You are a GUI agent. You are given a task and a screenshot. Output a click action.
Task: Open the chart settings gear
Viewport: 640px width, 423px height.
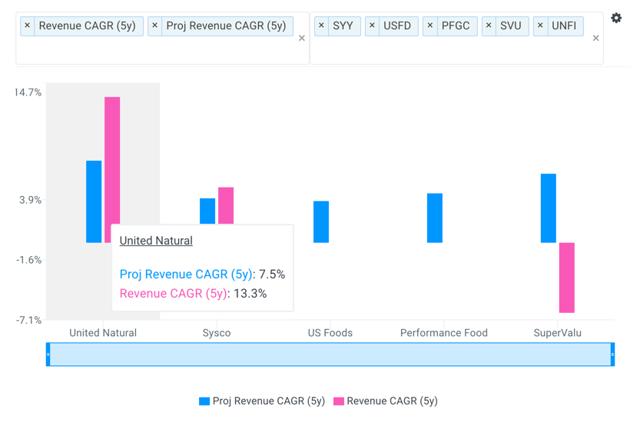click(616, 18)
